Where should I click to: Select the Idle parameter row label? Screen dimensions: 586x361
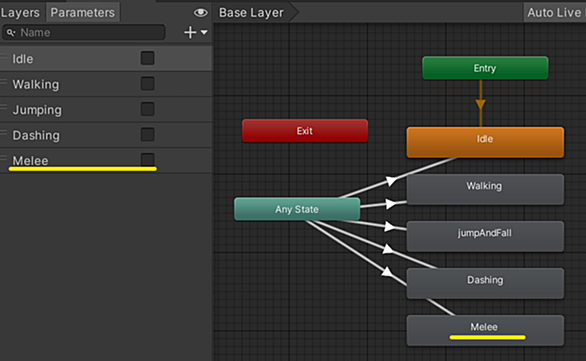23,59
